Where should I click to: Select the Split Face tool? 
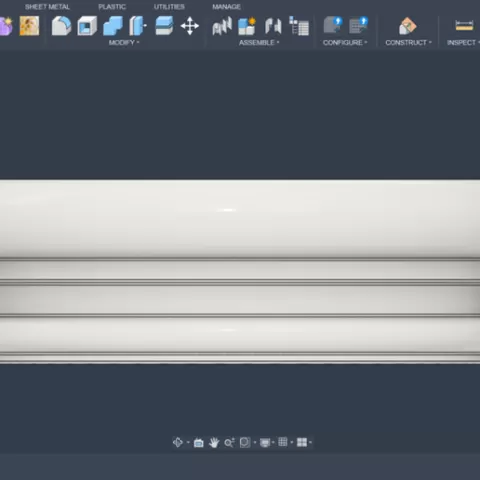138,26
